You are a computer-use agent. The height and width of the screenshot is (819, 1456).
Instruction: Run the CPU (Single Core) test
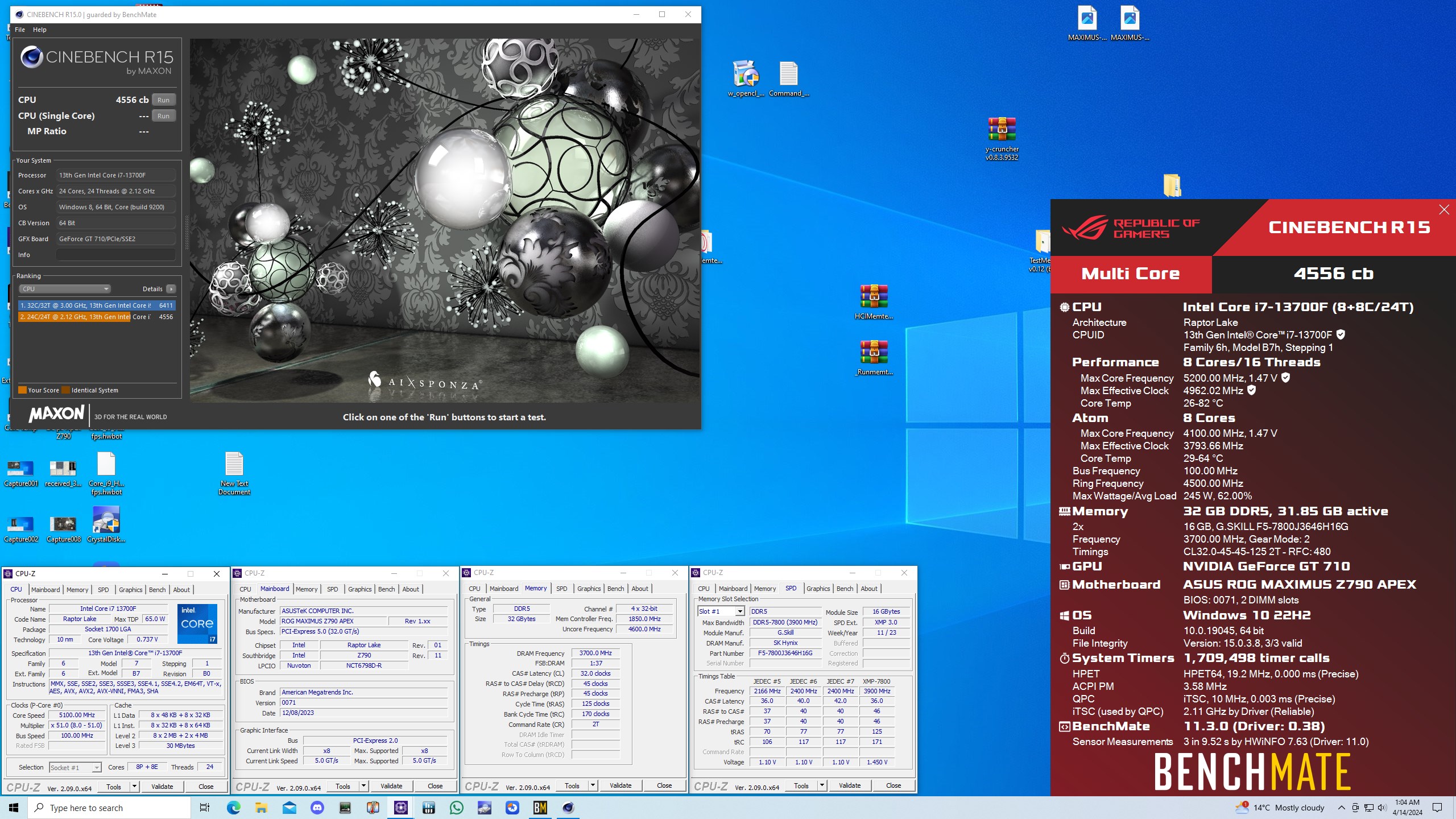pos(163,115)
